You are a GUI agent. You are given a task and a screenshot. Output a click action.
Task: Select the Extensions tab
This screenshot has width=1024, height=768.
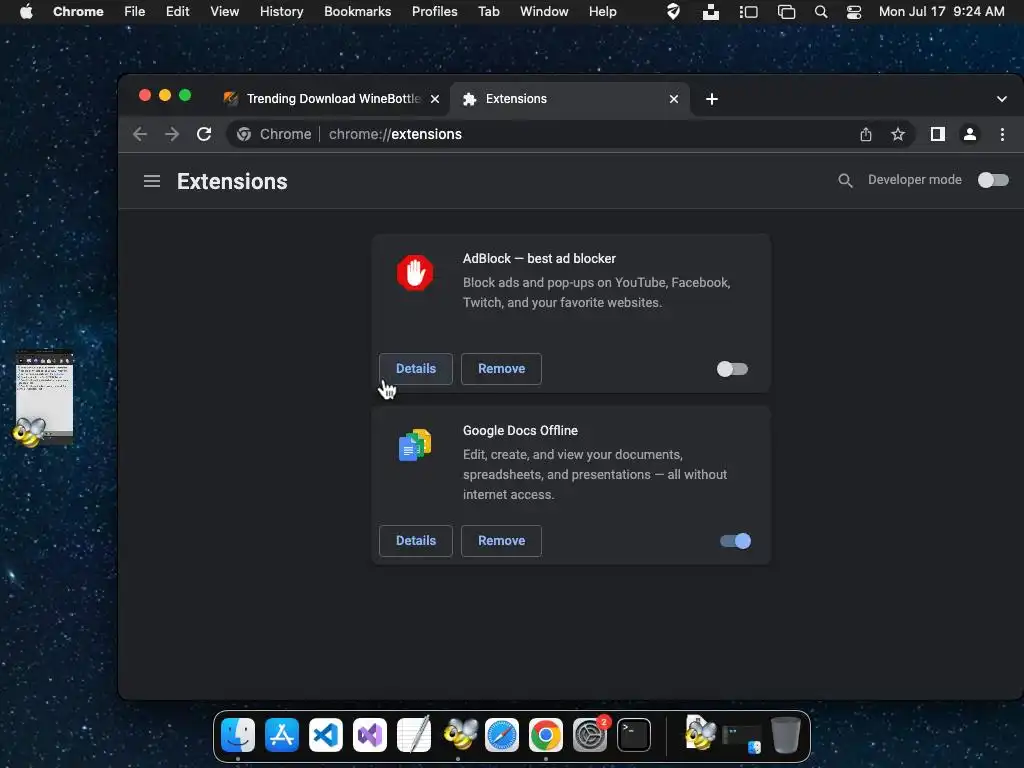569,99
